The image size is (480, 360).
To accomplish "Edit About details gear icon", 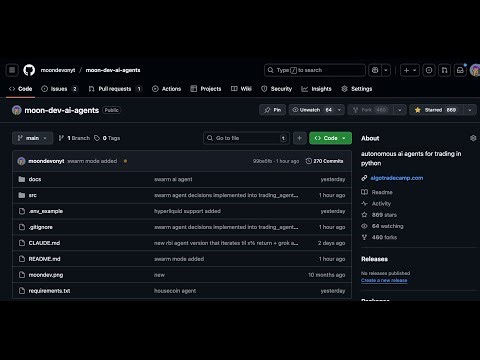I will click(x=473, y=138).
